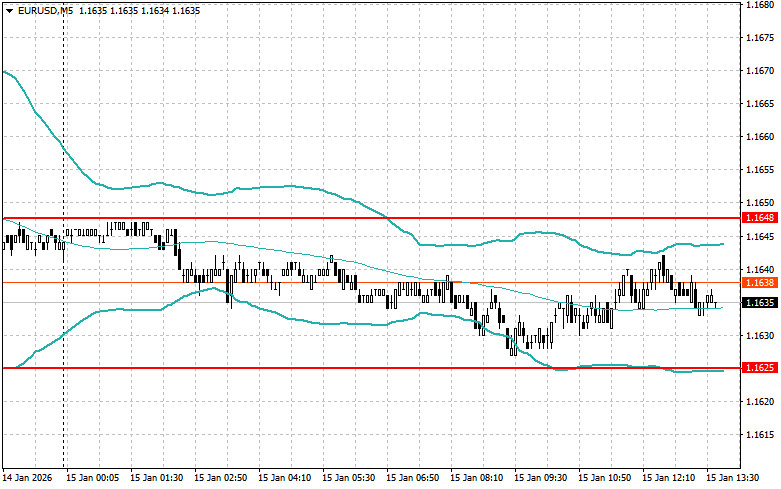Select the 15 Jan 00:05 time label

coord(93,478)
